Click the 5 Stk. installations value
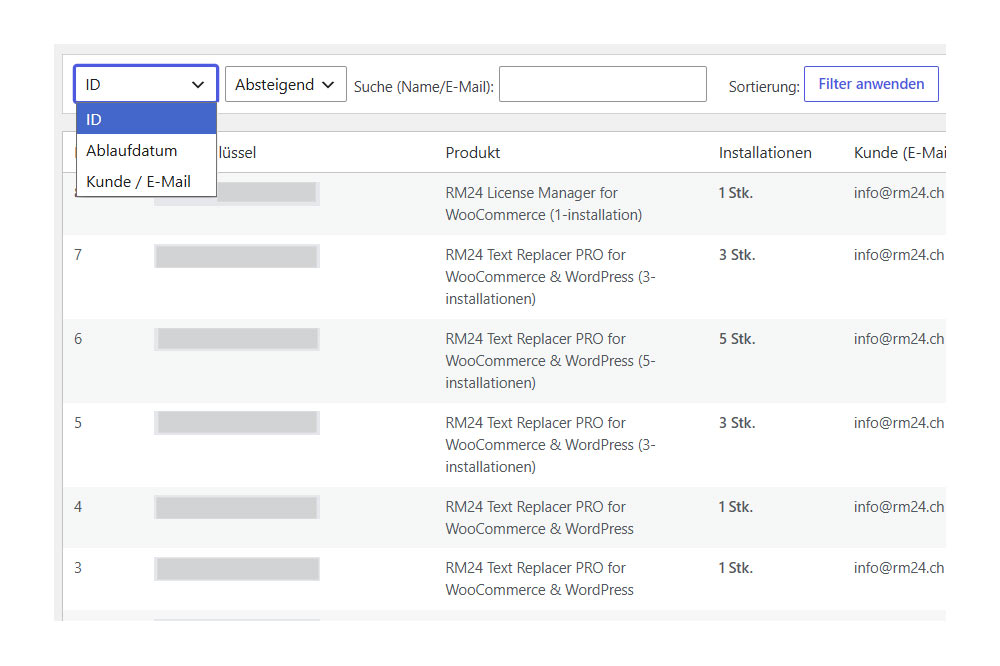The image size is (1000, 666). click(x=737, y=339)
